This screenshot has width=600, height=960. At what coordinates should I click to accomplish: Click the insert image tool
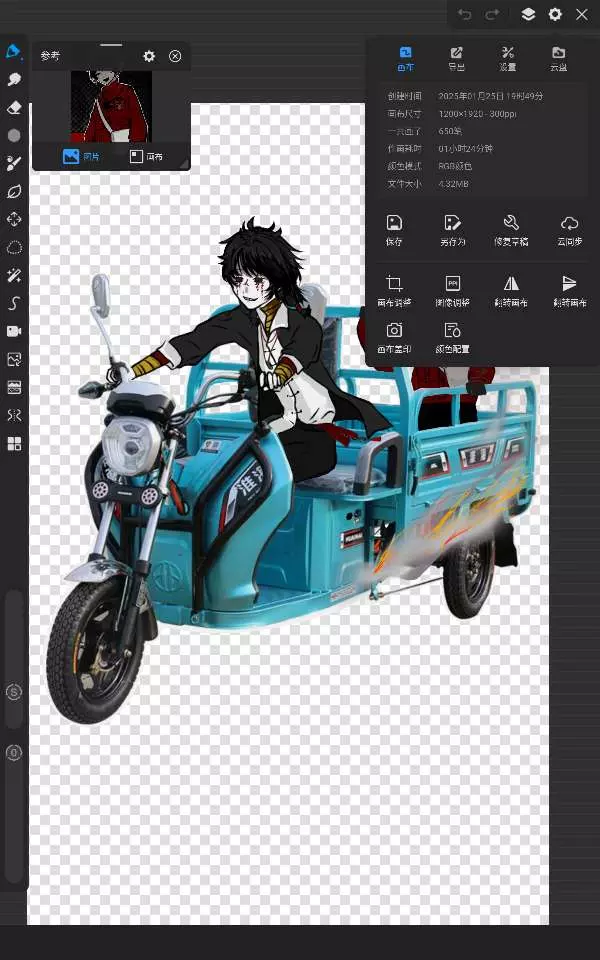13,359
